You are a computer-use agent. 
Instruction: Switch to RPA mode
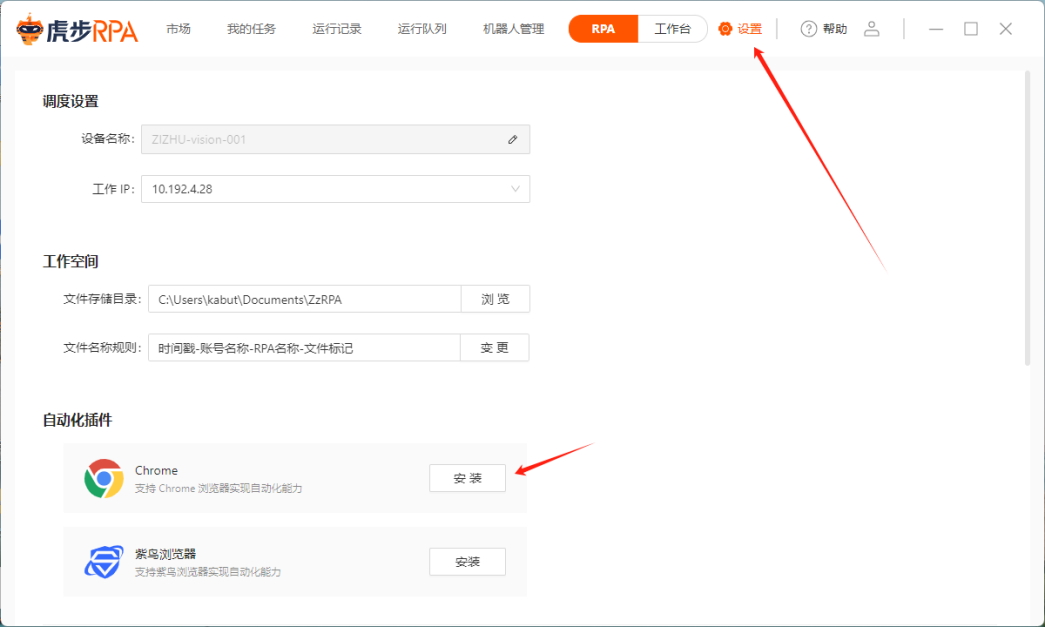[x=603, y=29]
